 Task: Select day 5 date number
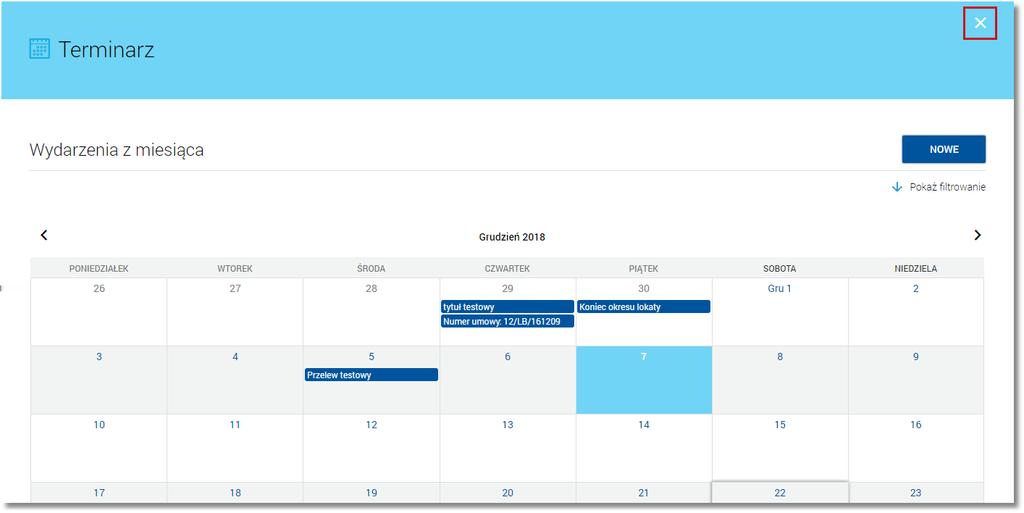click(372, 356)
